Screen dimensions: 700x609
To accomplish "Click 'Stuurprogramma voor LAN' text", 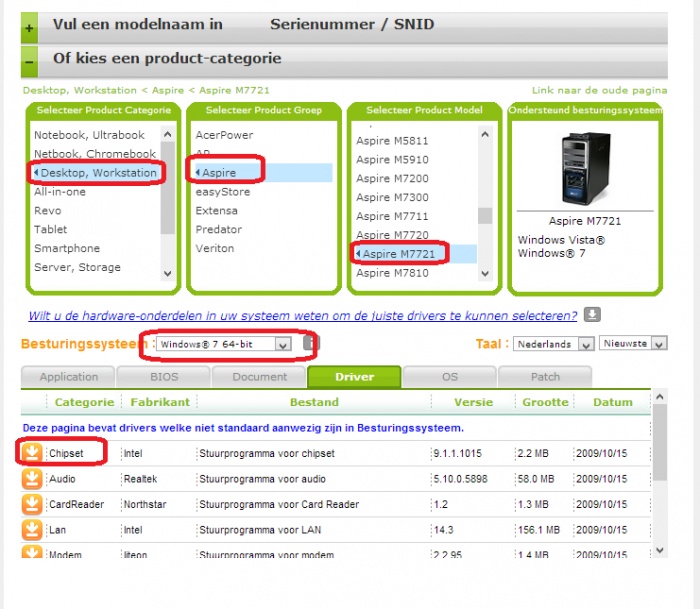I will (x=260, y=530).
